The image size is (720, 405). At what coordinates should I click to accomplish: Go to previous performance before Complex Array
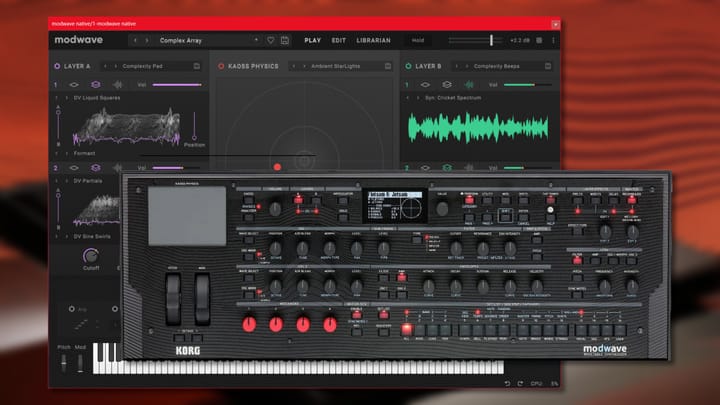tap(135, 40)
